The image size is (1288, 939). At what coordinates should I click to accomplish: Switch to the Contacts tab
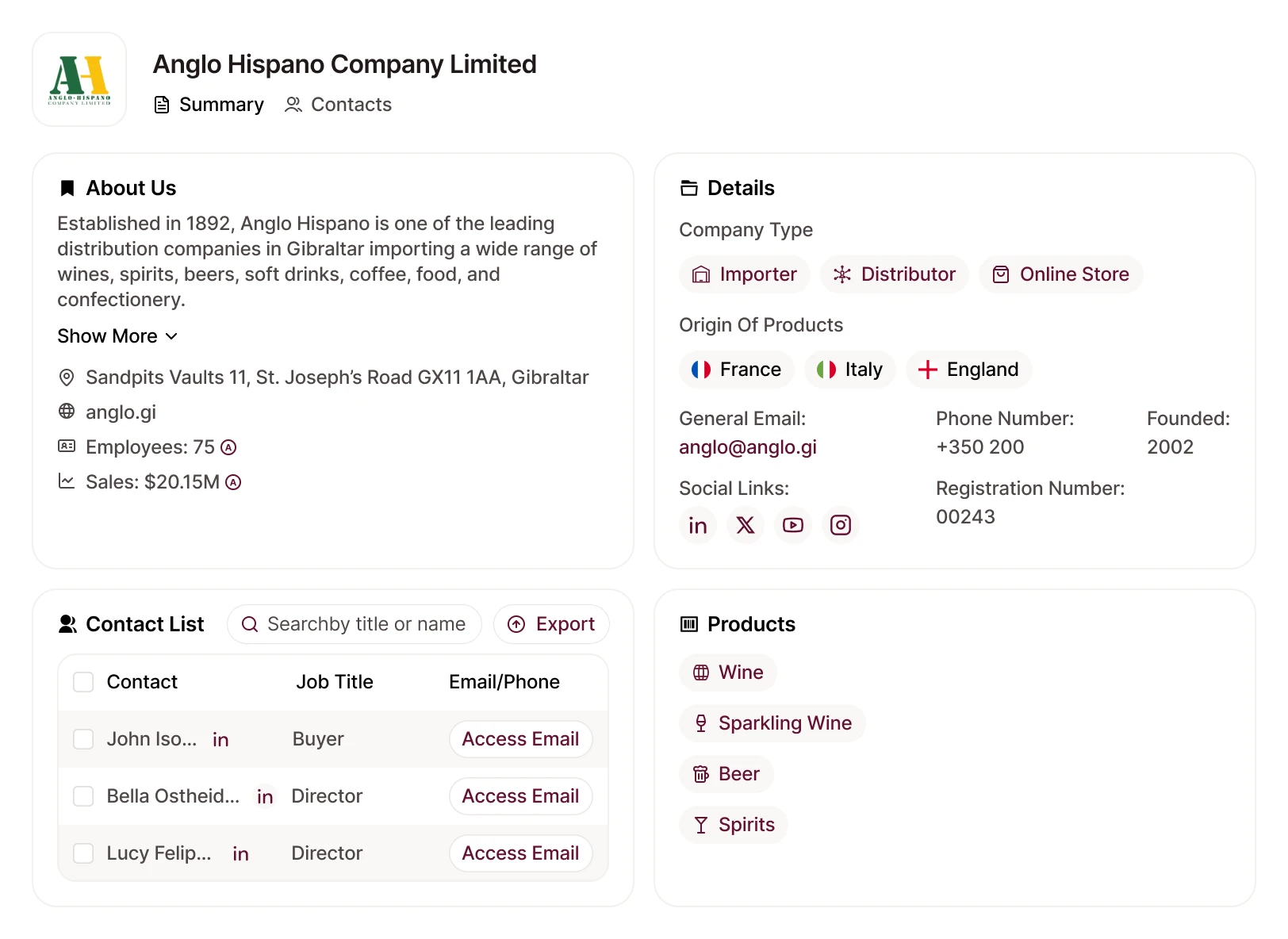pyautogui.click(x=338, y=105)
